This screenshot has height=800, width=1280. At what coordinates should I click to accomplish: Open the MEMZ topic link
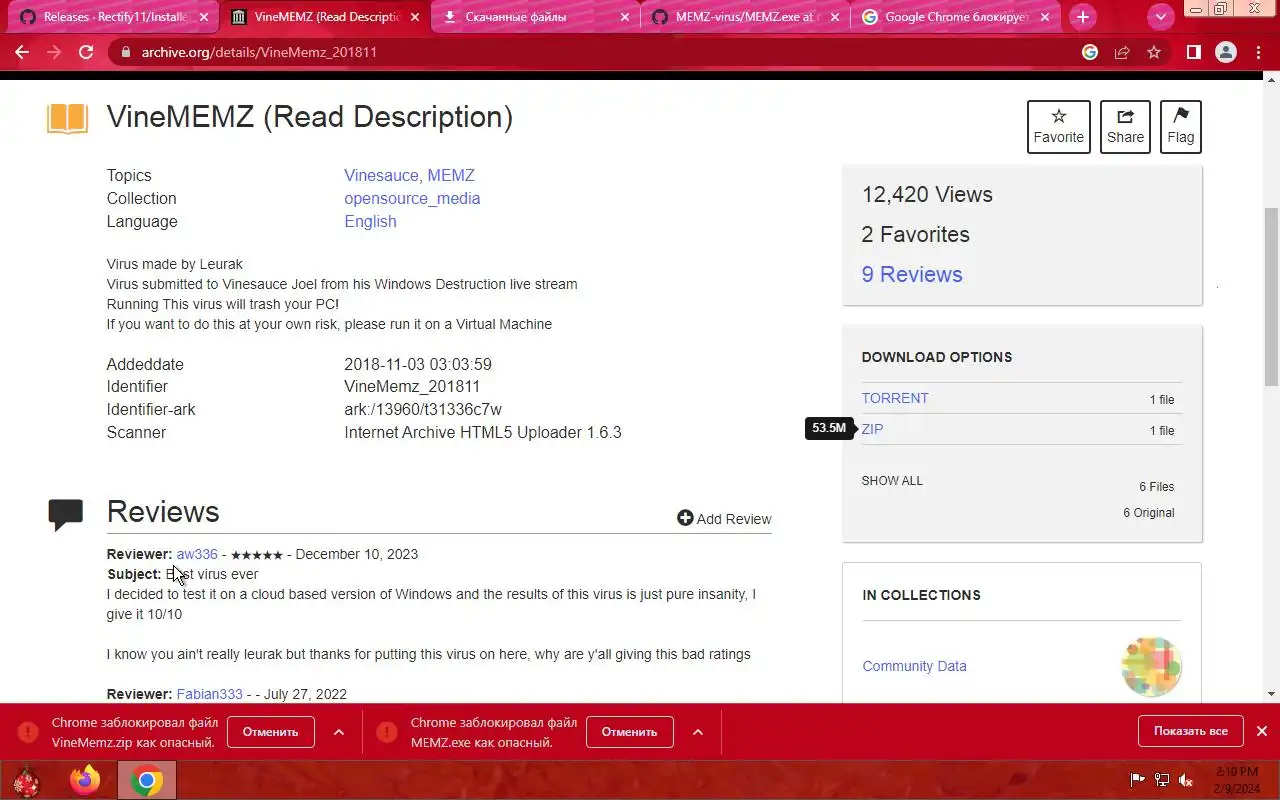(451, 175)
